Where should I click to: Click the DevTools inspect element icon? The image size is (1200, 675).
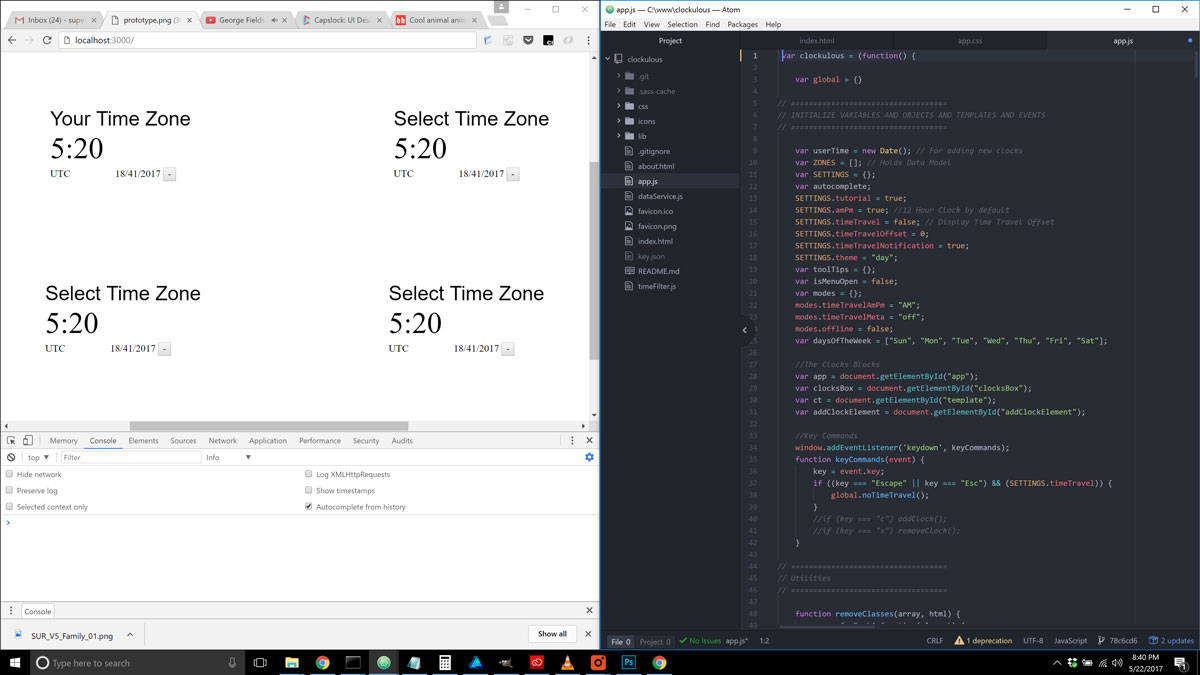[x=11, y=441]
